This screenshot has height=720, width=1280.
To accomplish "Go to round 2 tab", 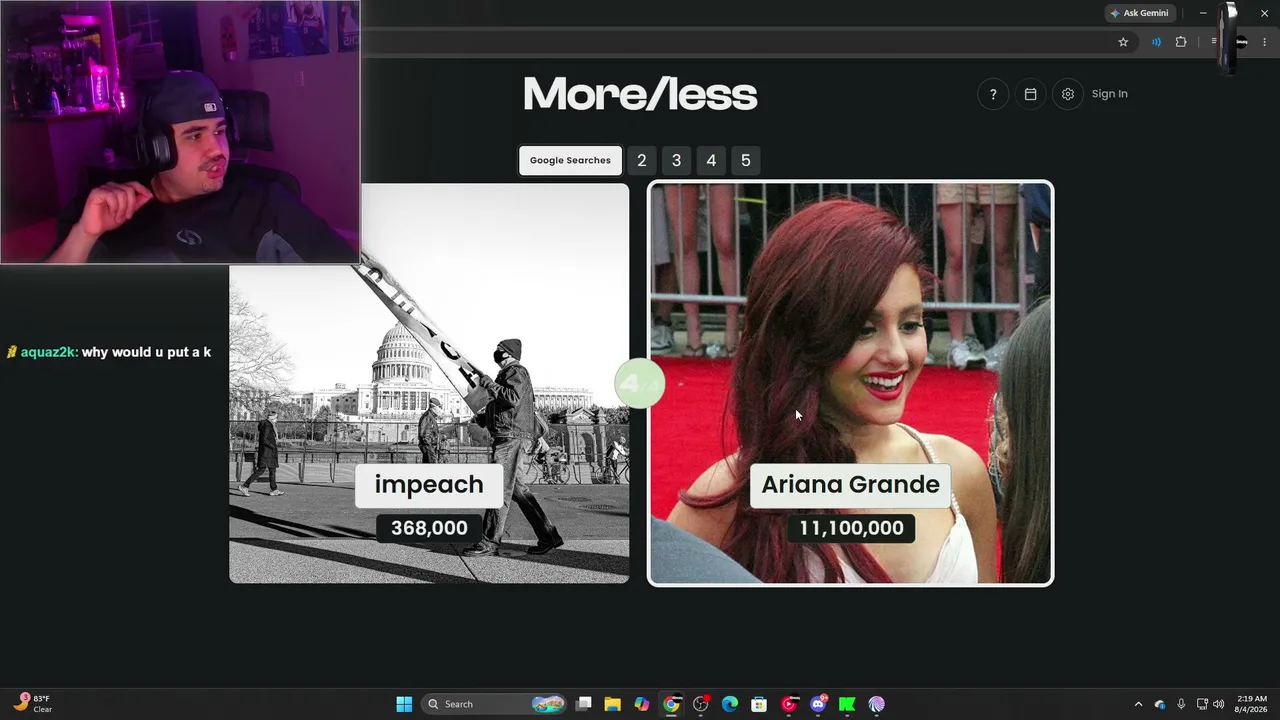I will point(642,160).
